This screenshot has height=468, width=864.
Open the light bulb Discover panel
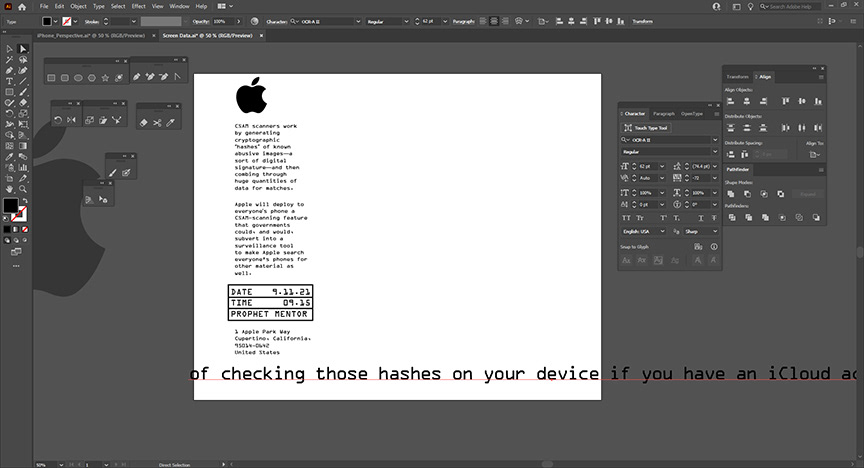pos(750,7)
